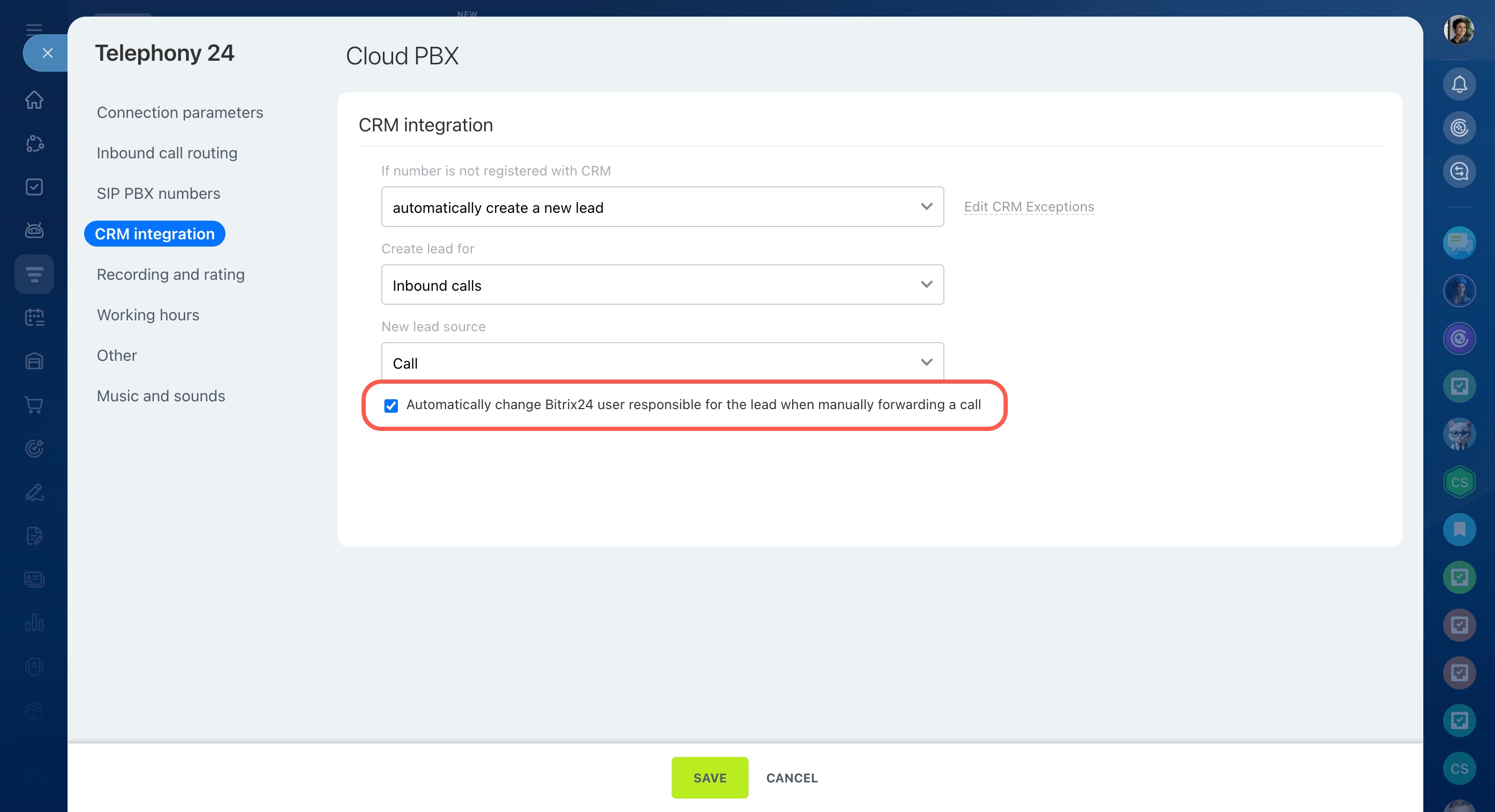Image resolution: width=1495 pixels, height=812 pixels.
Task: Expand the 'automatically create a new lead' dropdown
Action: pos(662,207)
